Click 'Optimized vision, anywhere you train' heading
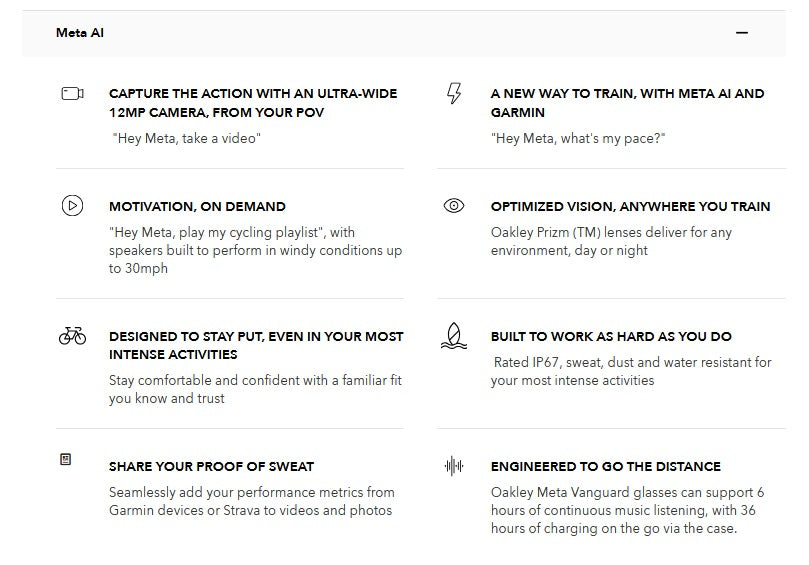The image size is (809, 565). 630,207
